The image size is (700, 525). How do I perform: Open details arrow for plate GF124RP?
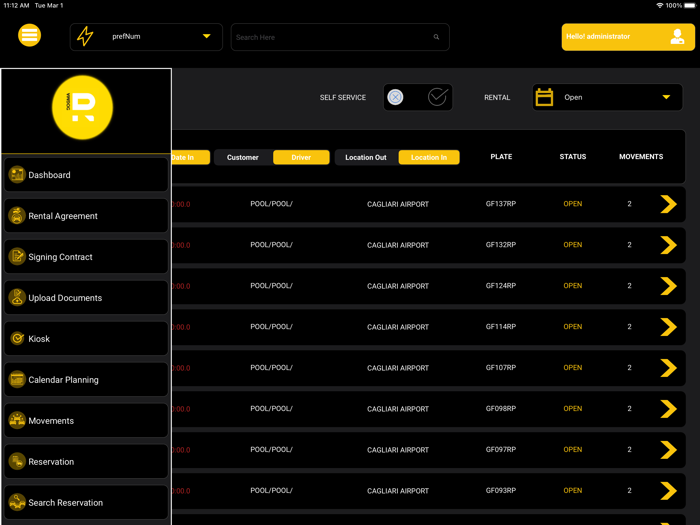(x=668, y=286)
